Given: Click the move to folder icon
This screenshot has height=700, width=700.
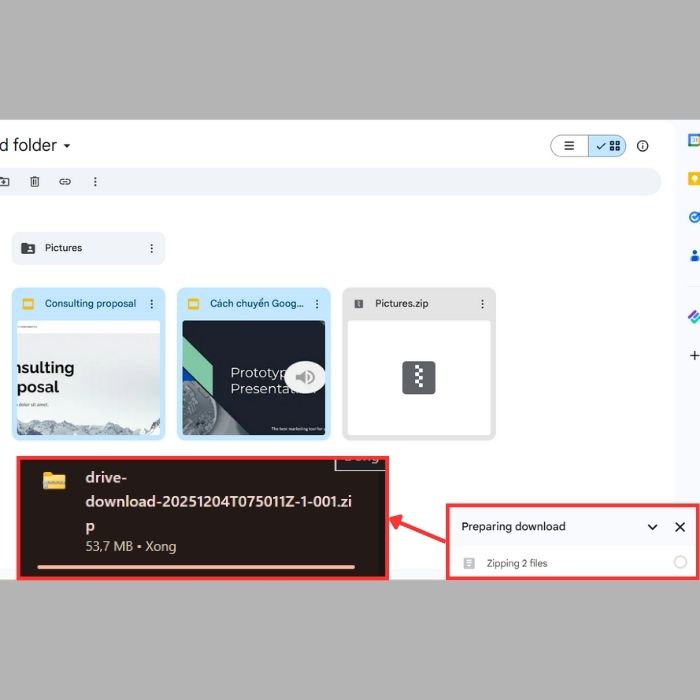Looking at the screenshot, I should (x=4, y=182).
